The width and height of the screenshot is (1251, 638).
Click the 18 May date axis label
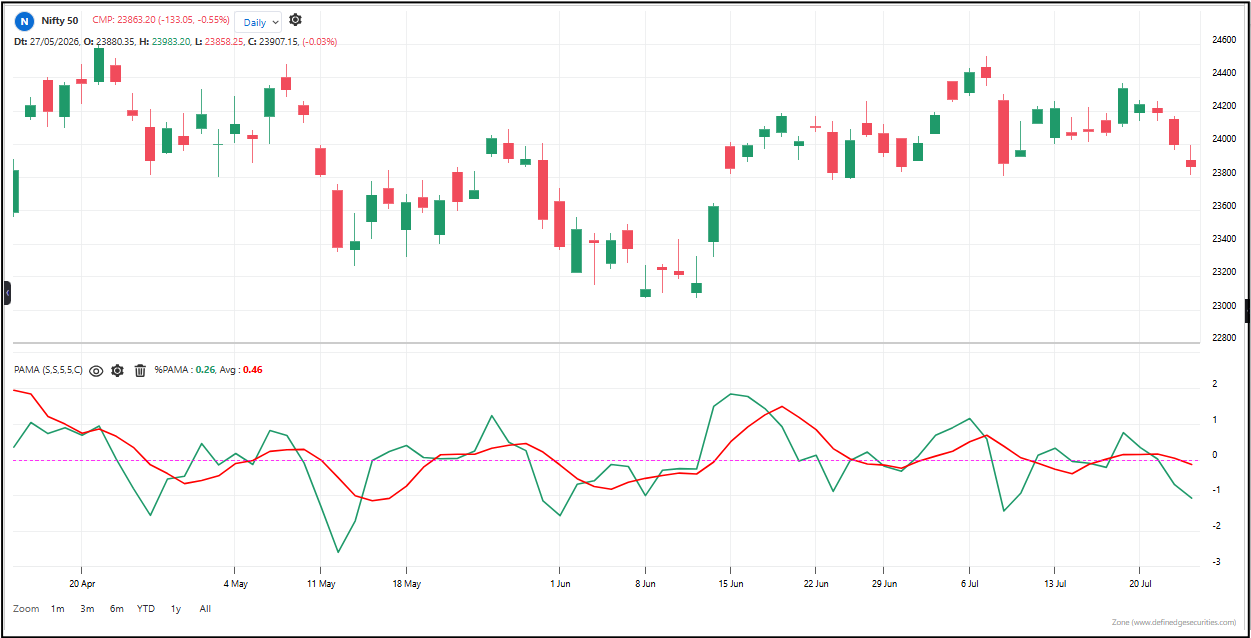pyautogui.click(x=406, y=582)
